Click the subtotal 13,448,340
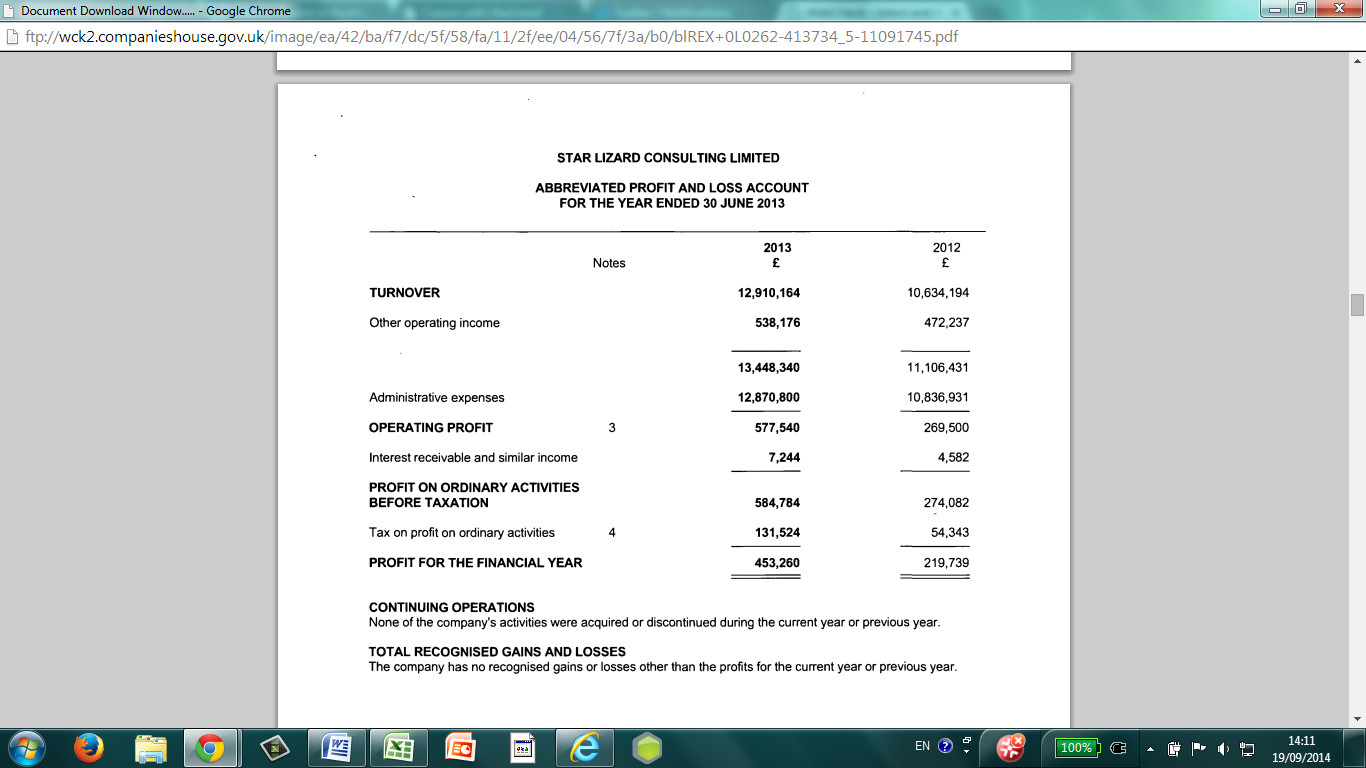This screenshot has height=768, width=1366. [x=768, y=368]
